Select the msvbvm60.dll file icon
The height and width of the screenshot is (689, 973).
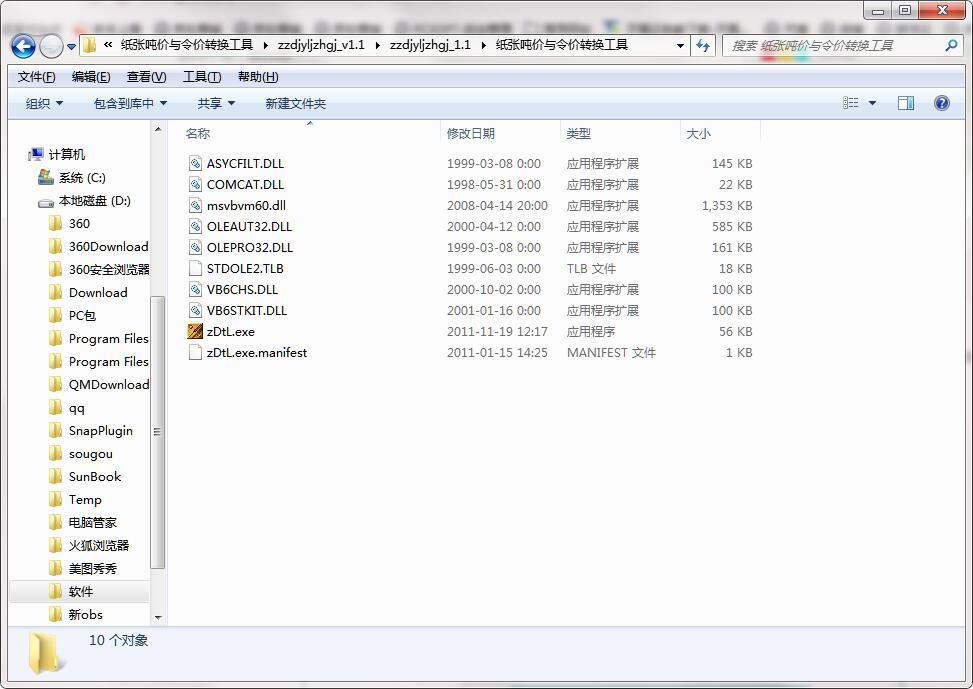(195, 205)
